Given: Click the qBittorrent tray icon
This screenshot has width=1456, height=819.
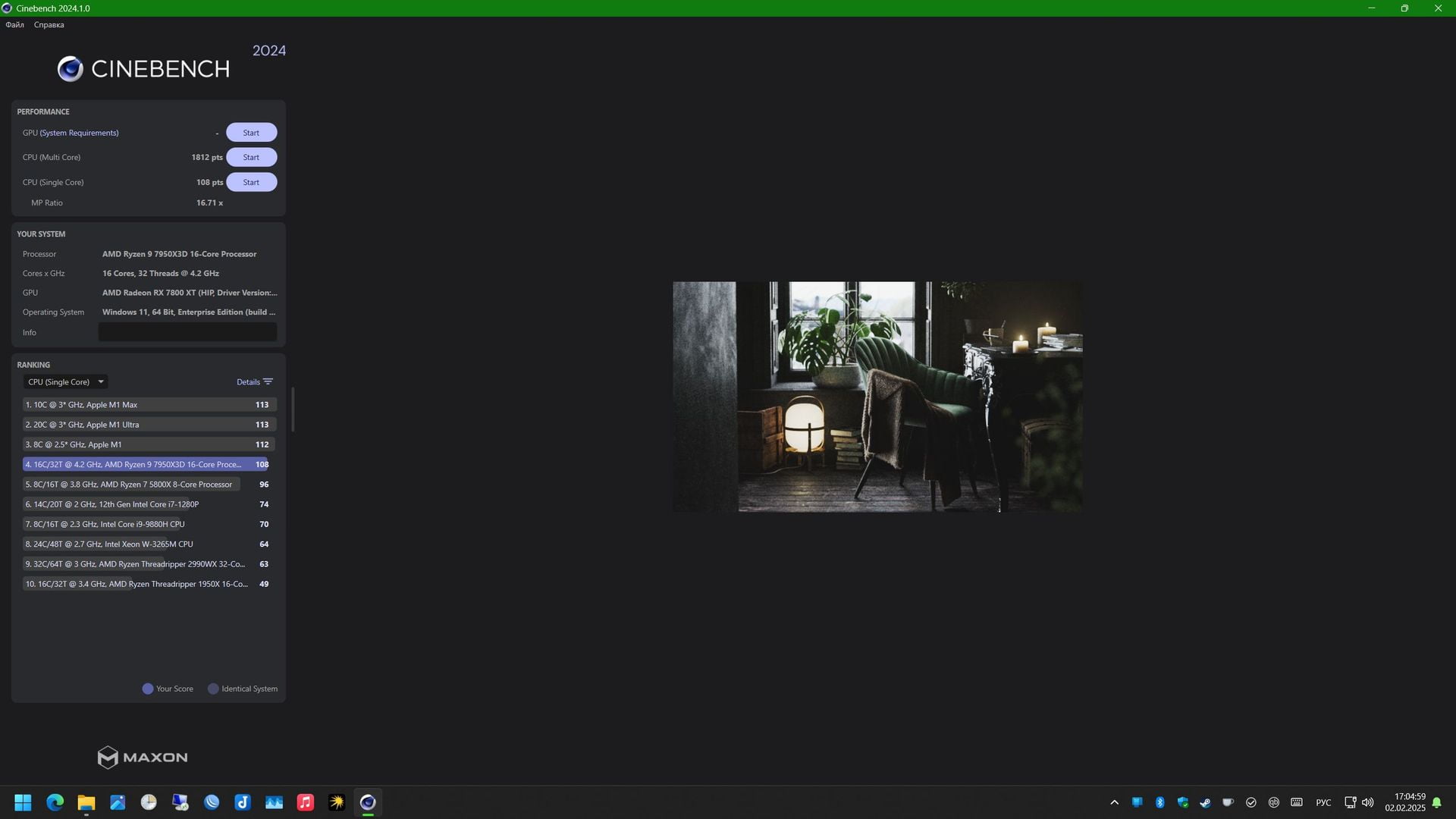Looking at the screenshot, I should coord(1274,802).
